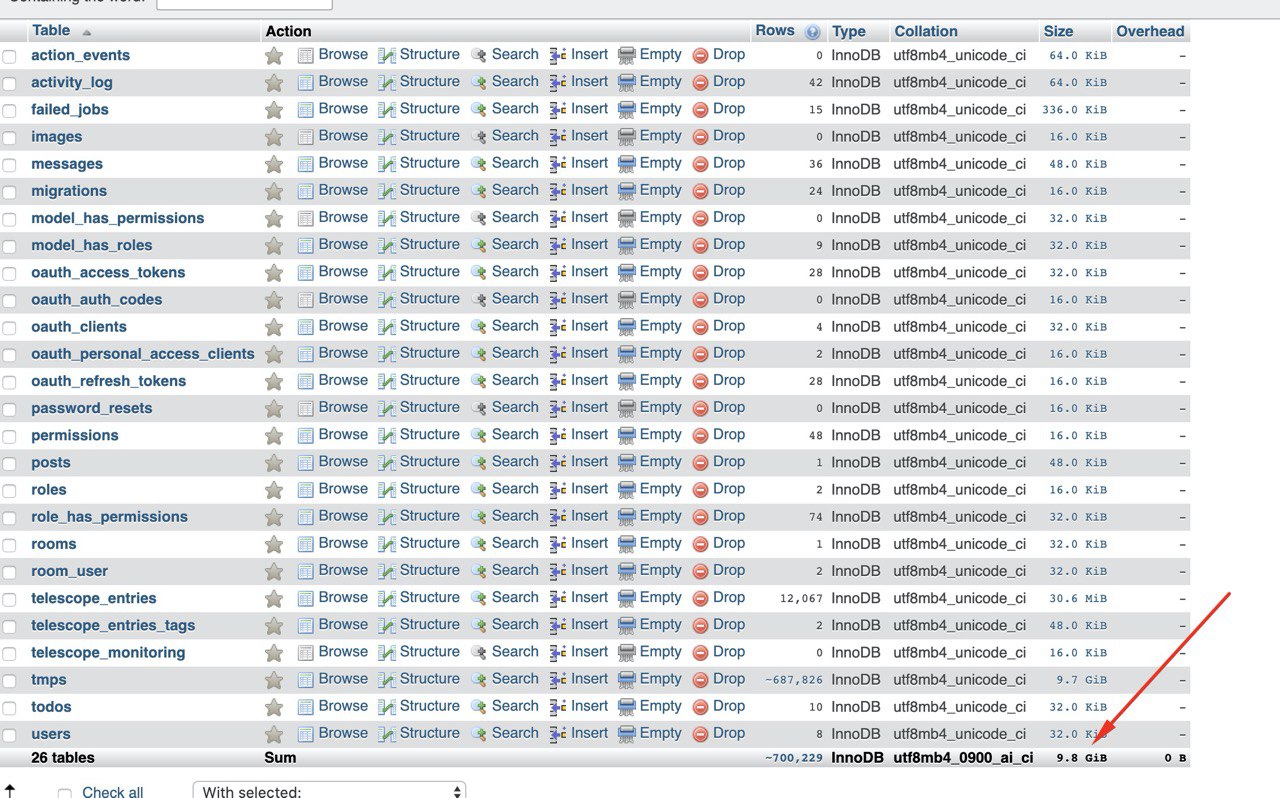
Task: Click Search text link for model_has_permissions
Action: click(x=515, y=217)
